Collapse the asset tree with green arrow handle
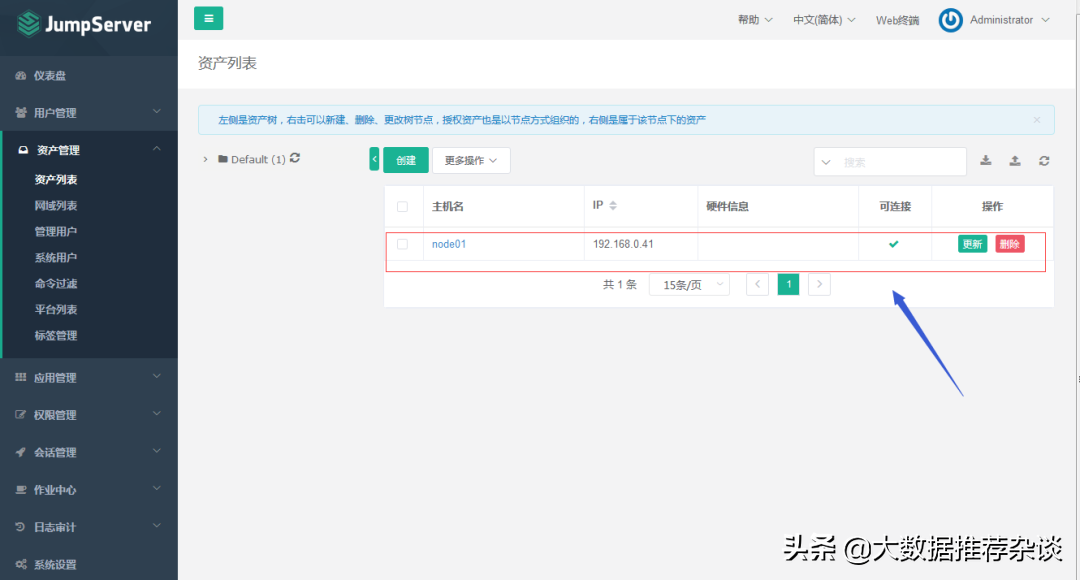1080x580 pixels. point(374,160)
